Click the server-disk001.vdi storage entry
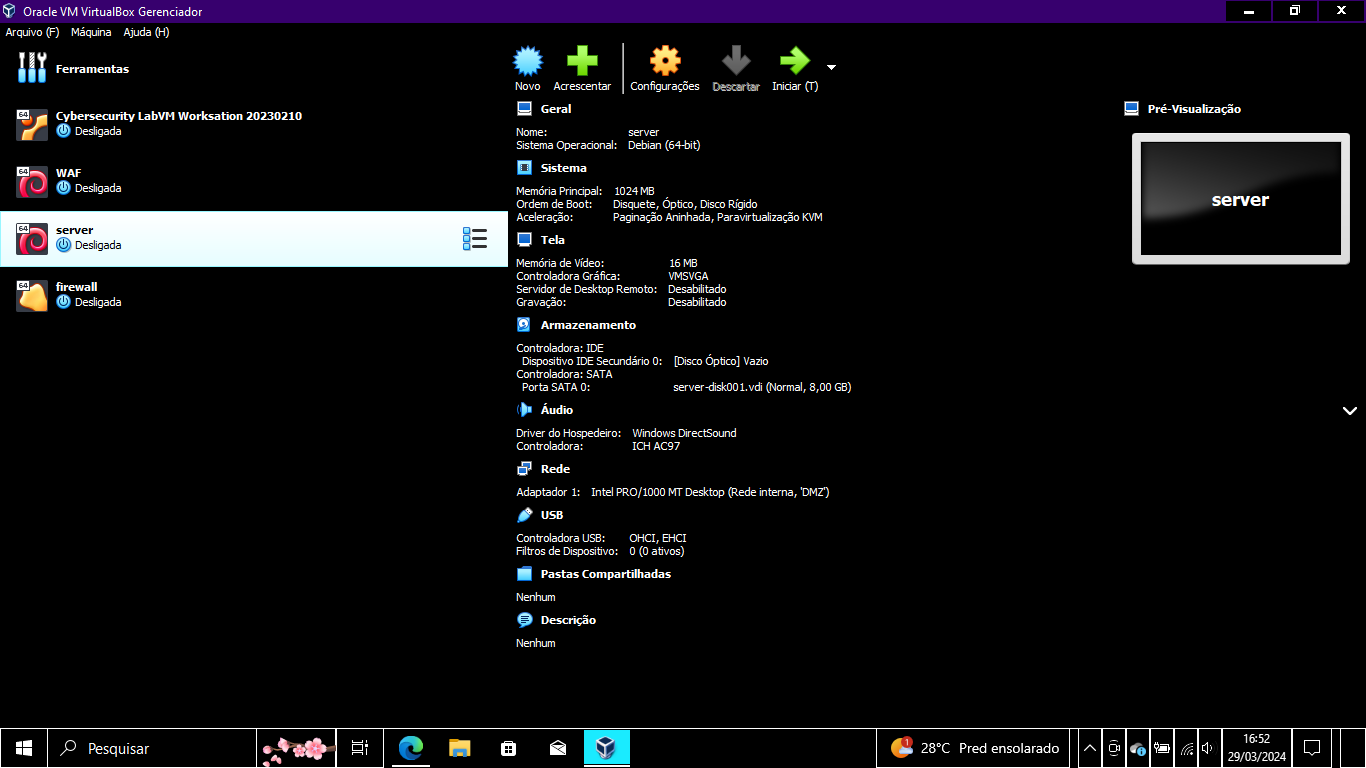This screenshot has width=1366, height=768. [x=762, y=387]
